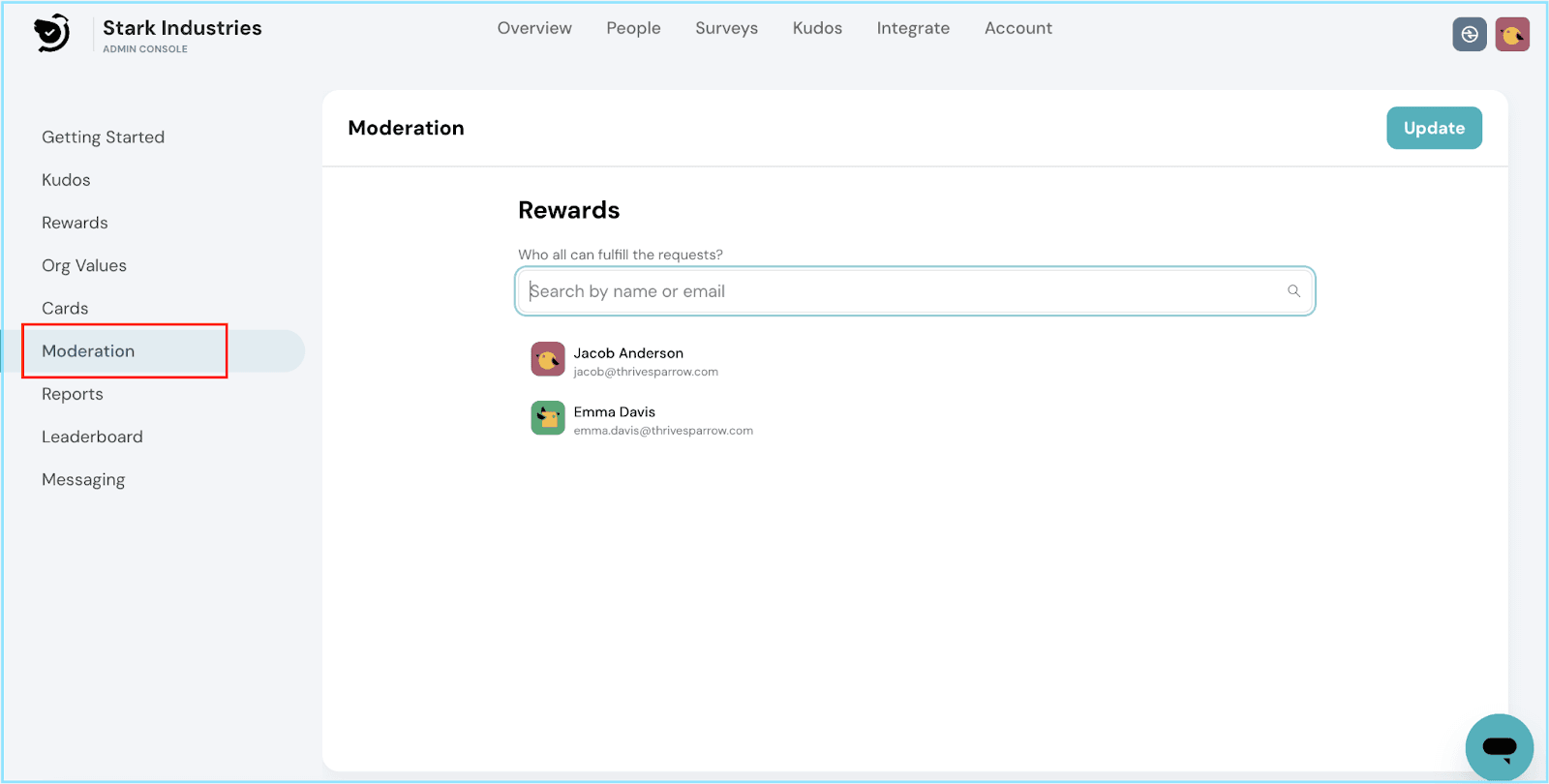The height and width of the screenshot is (784, 1549).
Task: Open the user profile avatar in header
Action: point(1511,35)
